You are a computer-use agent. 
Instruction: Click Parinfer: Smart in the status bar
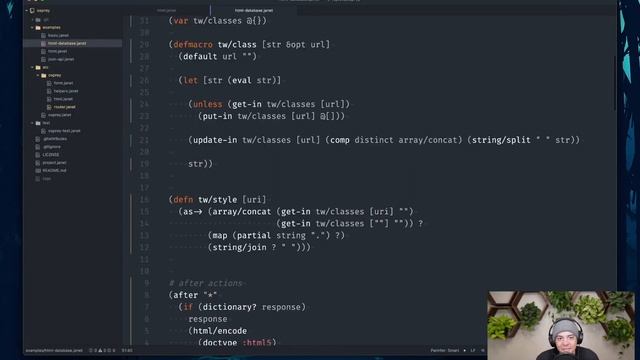(444, 350)
